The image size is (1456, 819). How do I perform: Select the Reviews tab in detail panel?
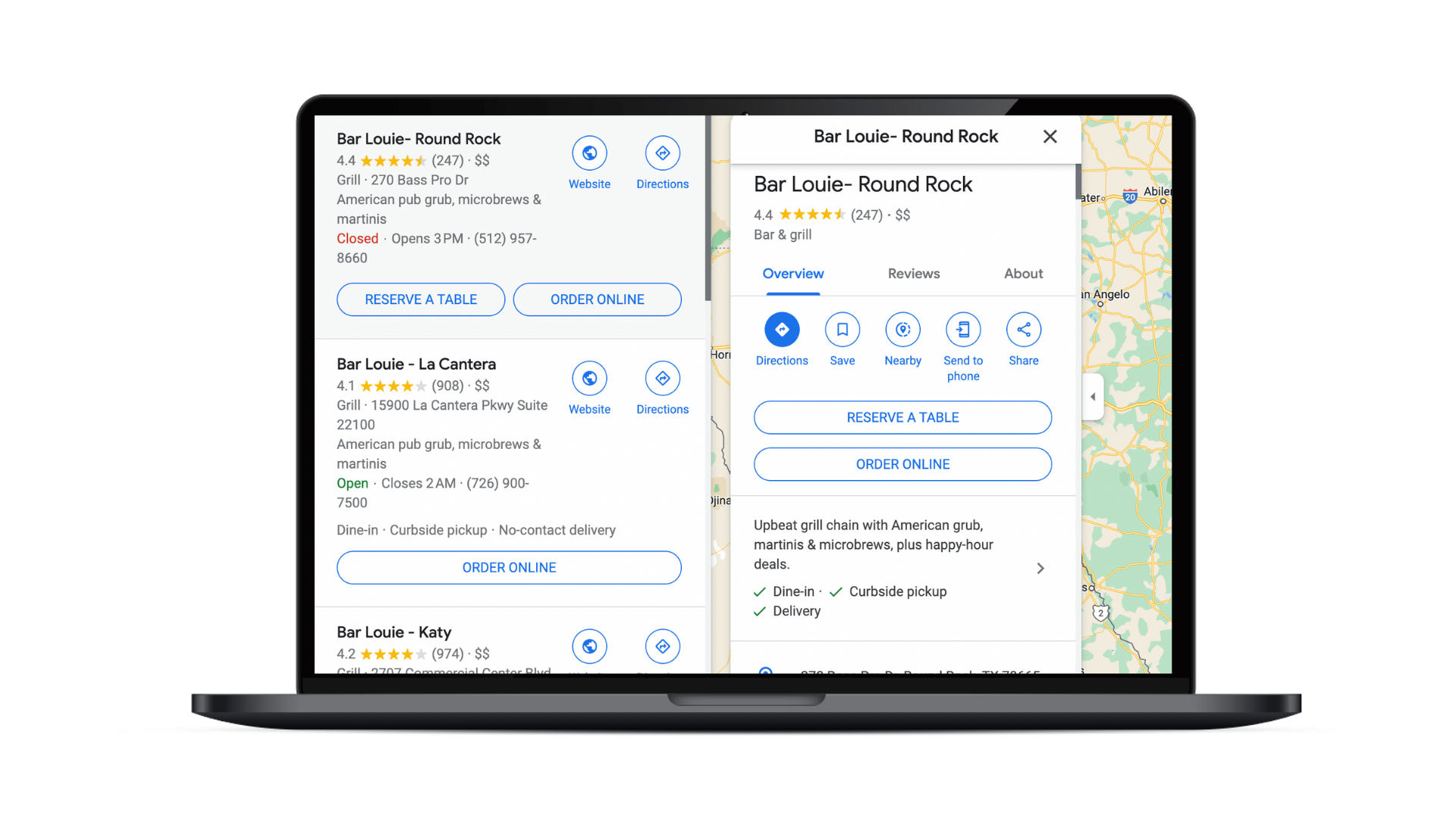point(912,273)
